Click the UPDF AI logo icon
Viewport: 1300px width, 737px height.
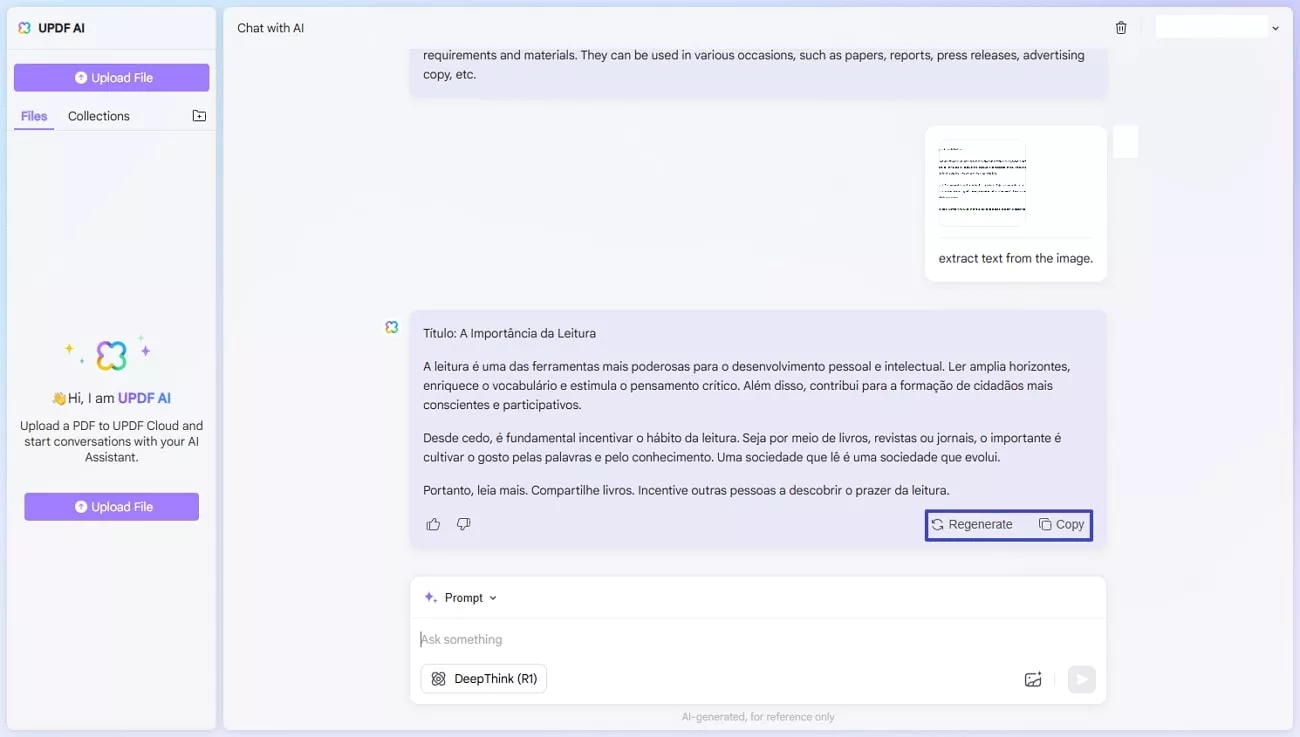[x=25, y=28]
